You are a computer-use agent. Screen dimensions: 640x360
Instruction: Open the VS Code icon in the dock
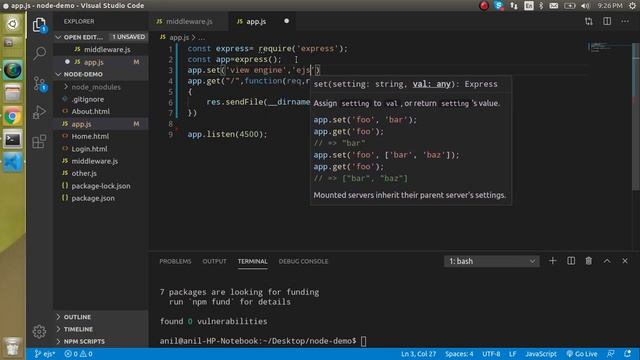point(12,163)
